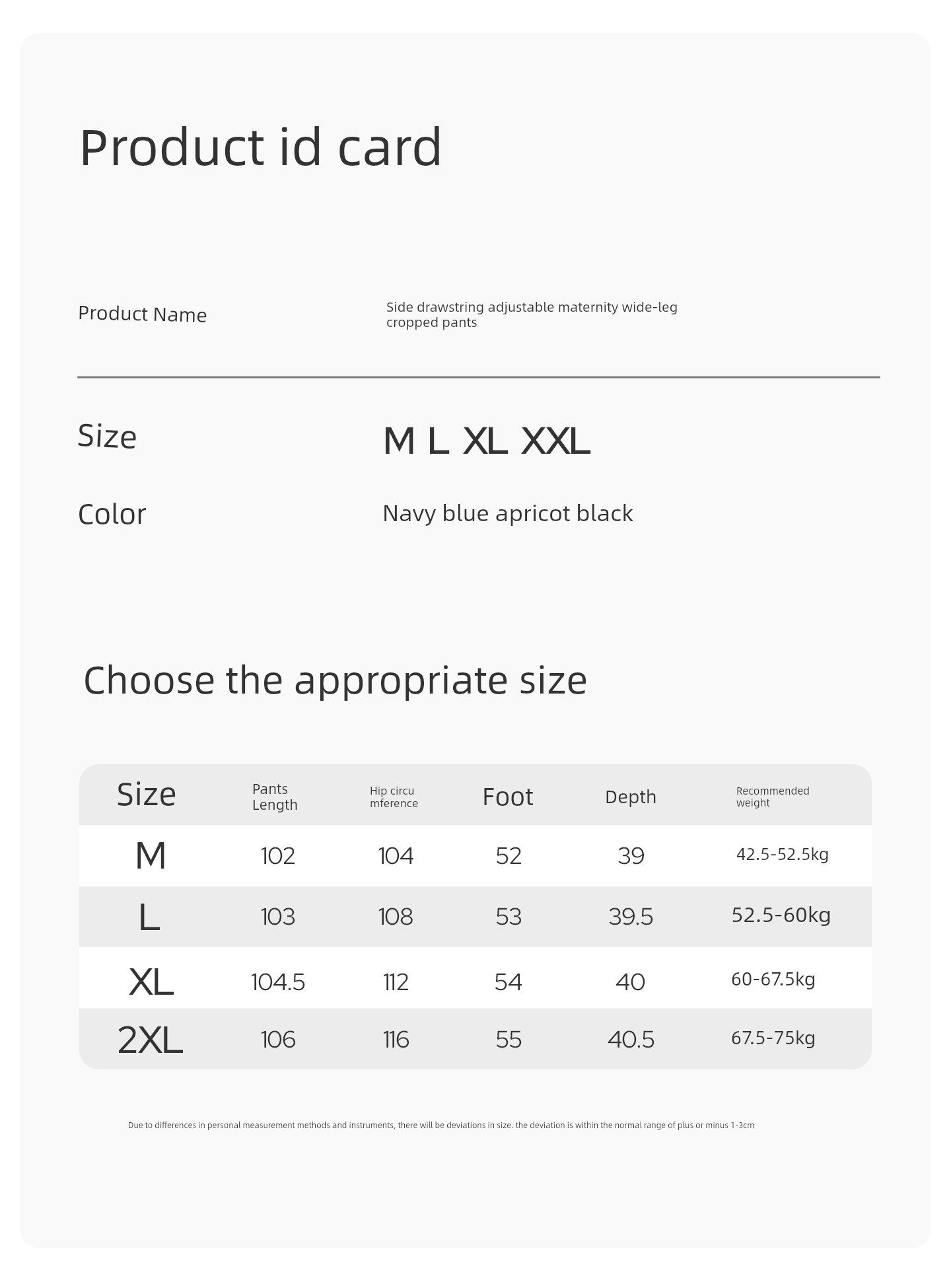Click the 116 hip circumference value
This screenshot has width=951, height=1288.
tap(396, 1040)
